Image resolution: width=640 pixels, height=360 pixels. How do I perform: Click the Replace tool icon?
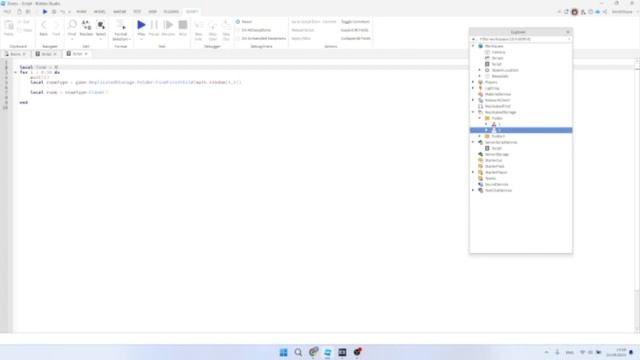coord(86,25)
